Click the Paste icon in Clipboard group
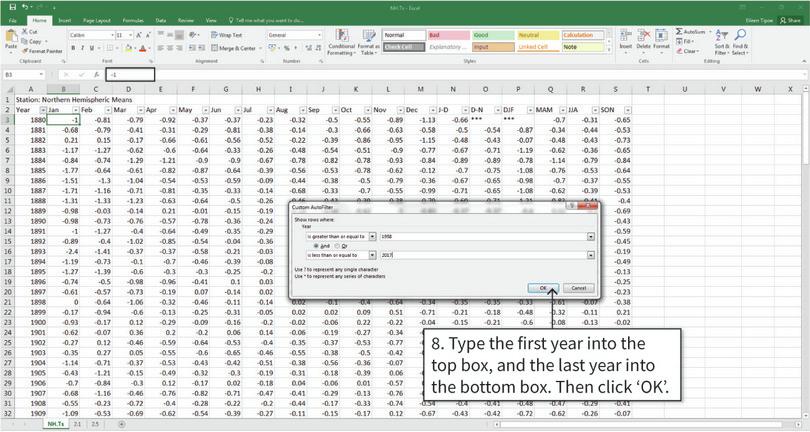 point(11,38)
